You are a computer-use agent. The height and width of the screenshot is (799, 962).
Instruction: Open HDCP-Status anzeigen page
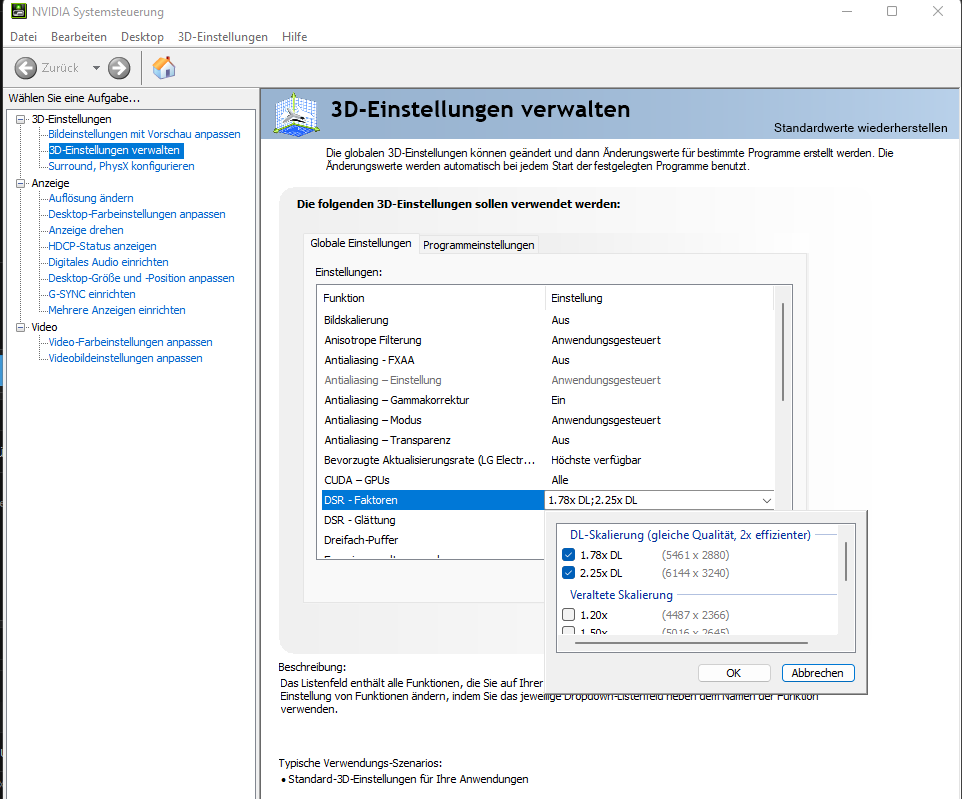tap(102, 245)
